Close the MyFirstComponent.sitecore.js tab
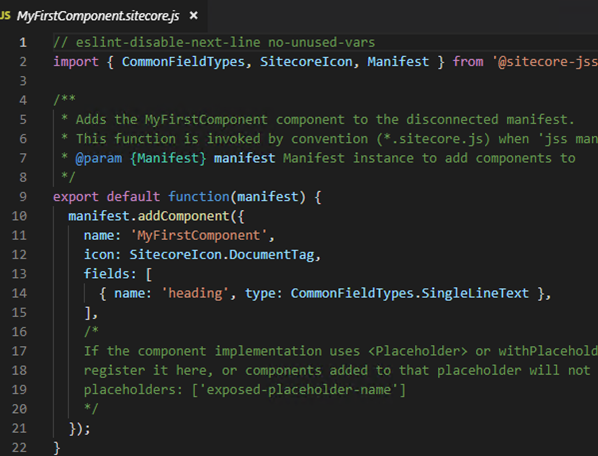This screenshot has width=598, height=456. pos(194,16)
